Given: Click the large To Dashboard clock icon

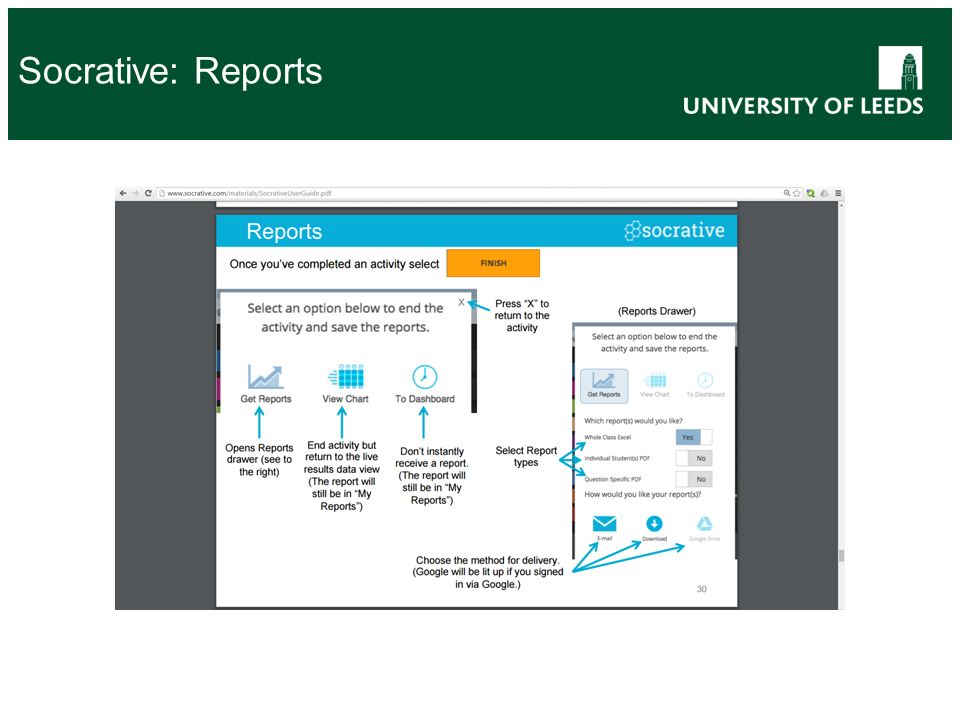Looking at the screenshot, I should 424,377.
